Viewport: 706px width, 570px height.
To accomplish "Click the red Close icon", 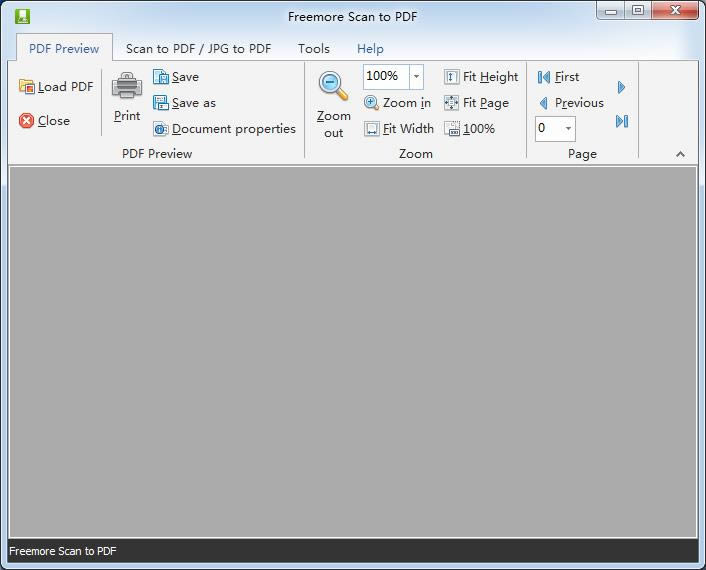I will [x=27, y=121].
